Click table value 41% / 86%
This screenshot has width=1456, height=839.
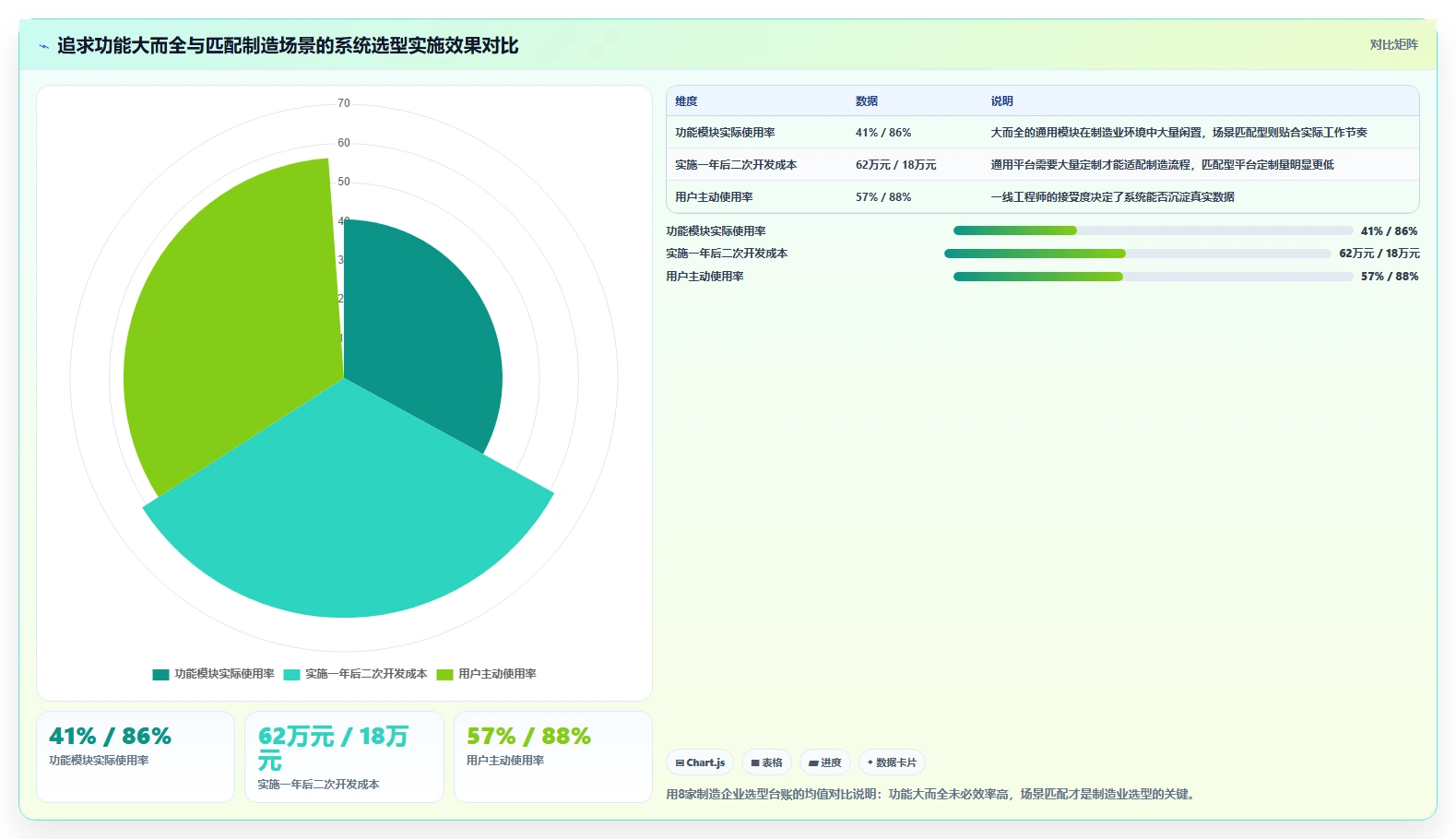click(883, 133)
